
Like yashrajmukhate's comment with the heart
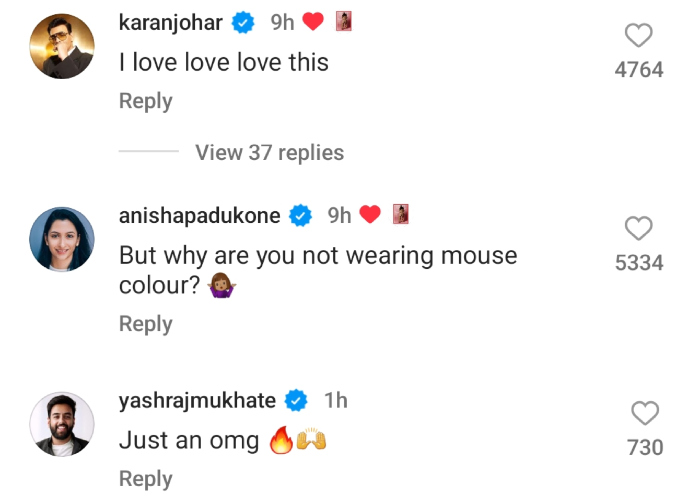click(645, 412)
